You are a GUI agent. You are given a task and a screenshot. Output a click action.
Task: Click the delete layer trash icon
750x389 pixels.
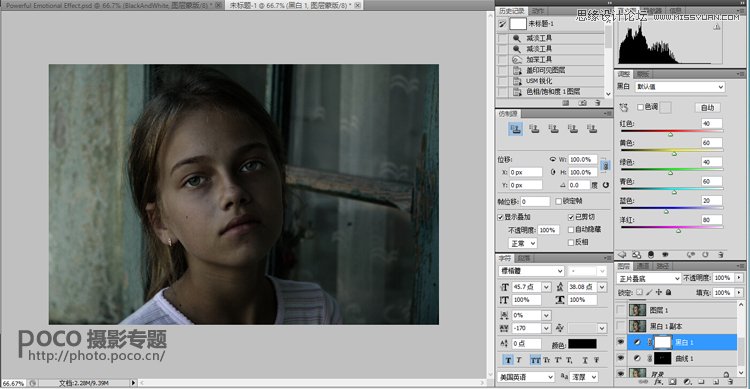(730, 382)
